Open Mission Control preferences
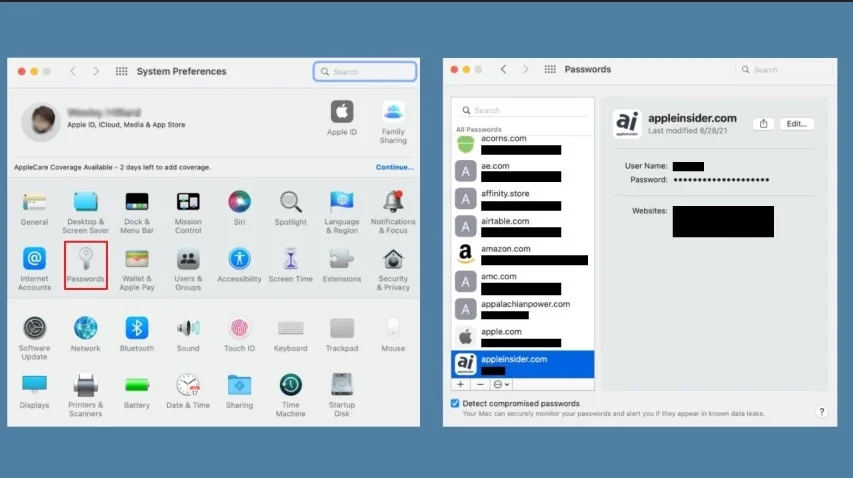853x478 pixels. click(x=188, y=212)
